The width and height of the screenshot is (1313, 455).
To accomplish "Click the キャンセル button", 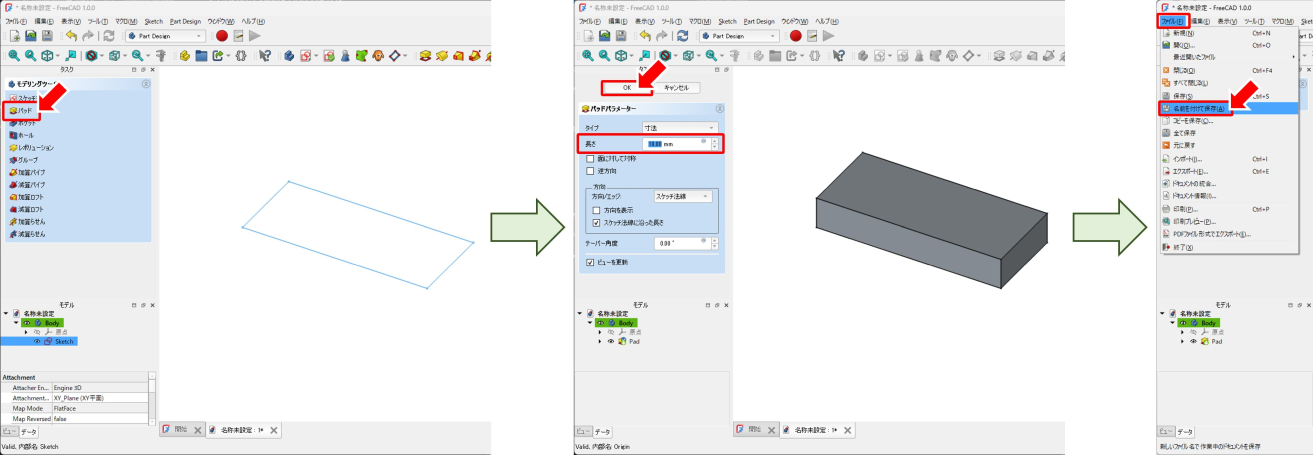I will click(676, 88).
